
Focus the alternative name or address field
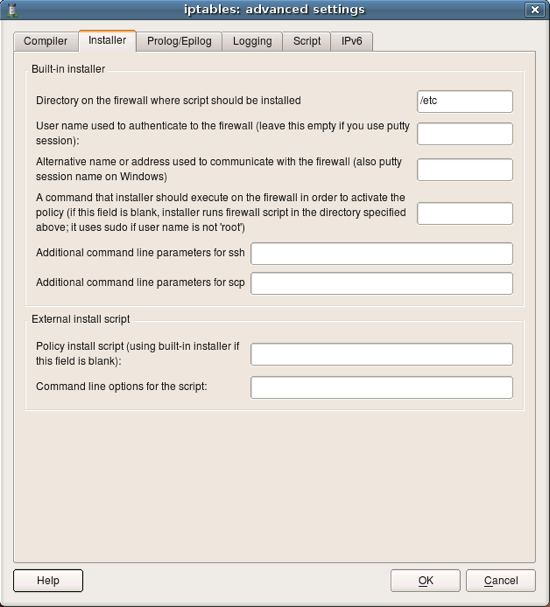pos(465,169)
